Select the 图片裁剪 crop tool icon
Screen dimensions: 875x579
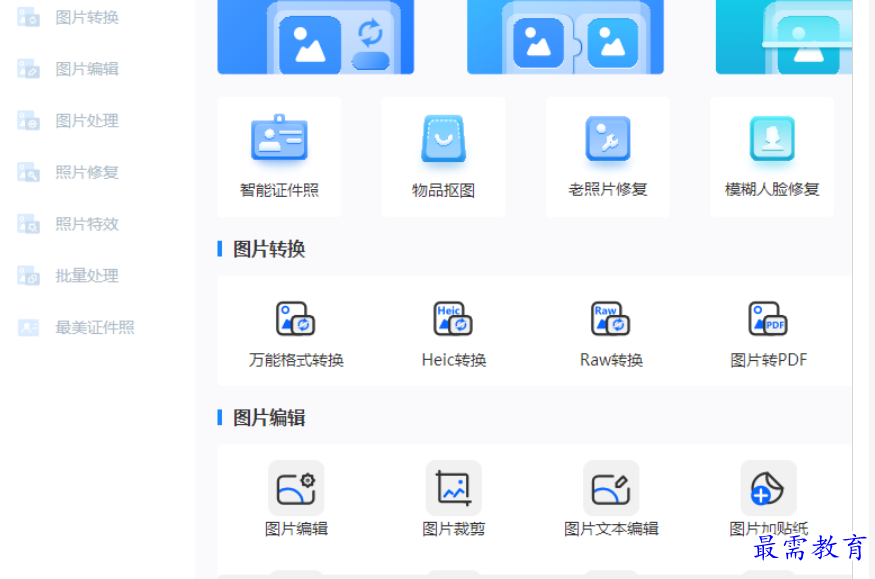[x=453, y=488]
